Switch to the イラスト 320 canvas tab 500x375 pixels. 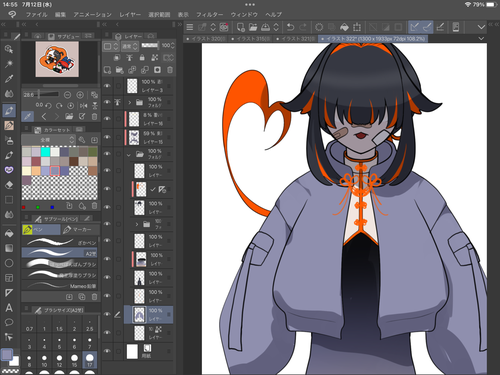click(x=206, y=39)
